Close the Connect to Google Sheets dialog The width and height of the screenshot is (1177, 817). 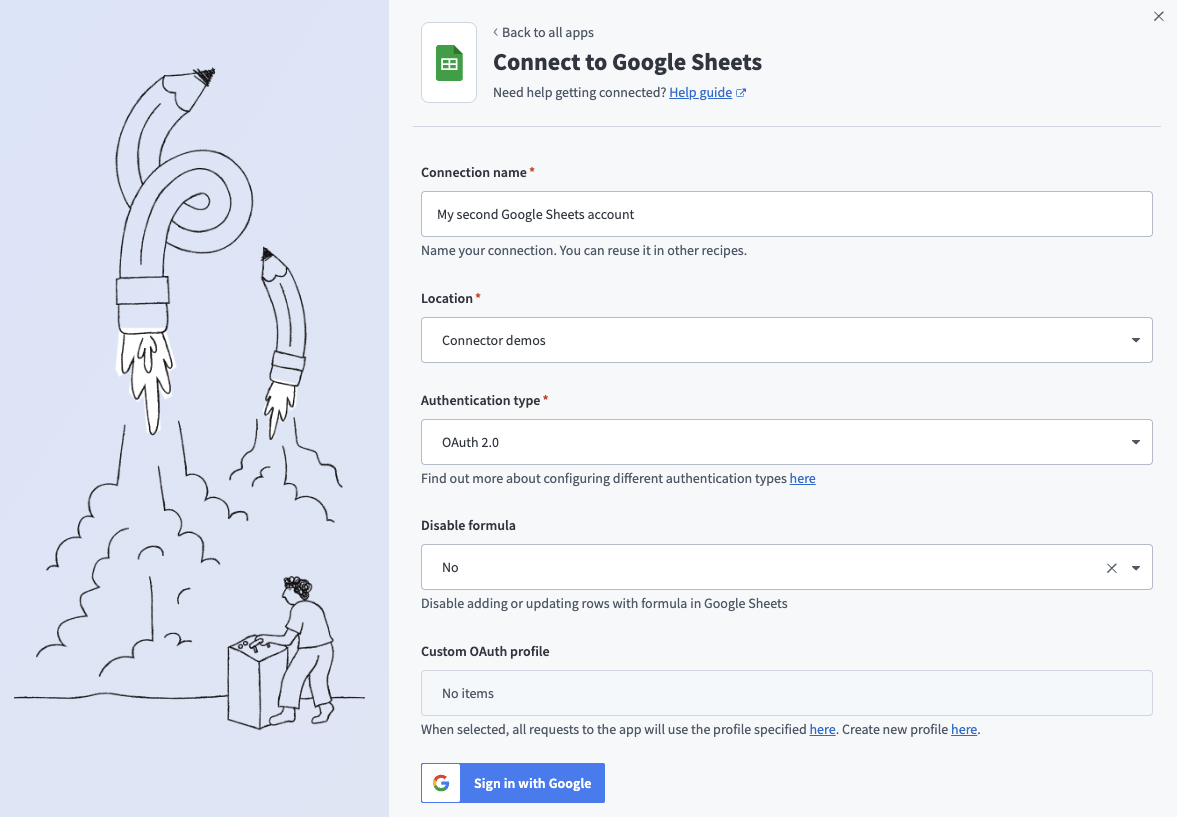click(x=1158, y=16)
